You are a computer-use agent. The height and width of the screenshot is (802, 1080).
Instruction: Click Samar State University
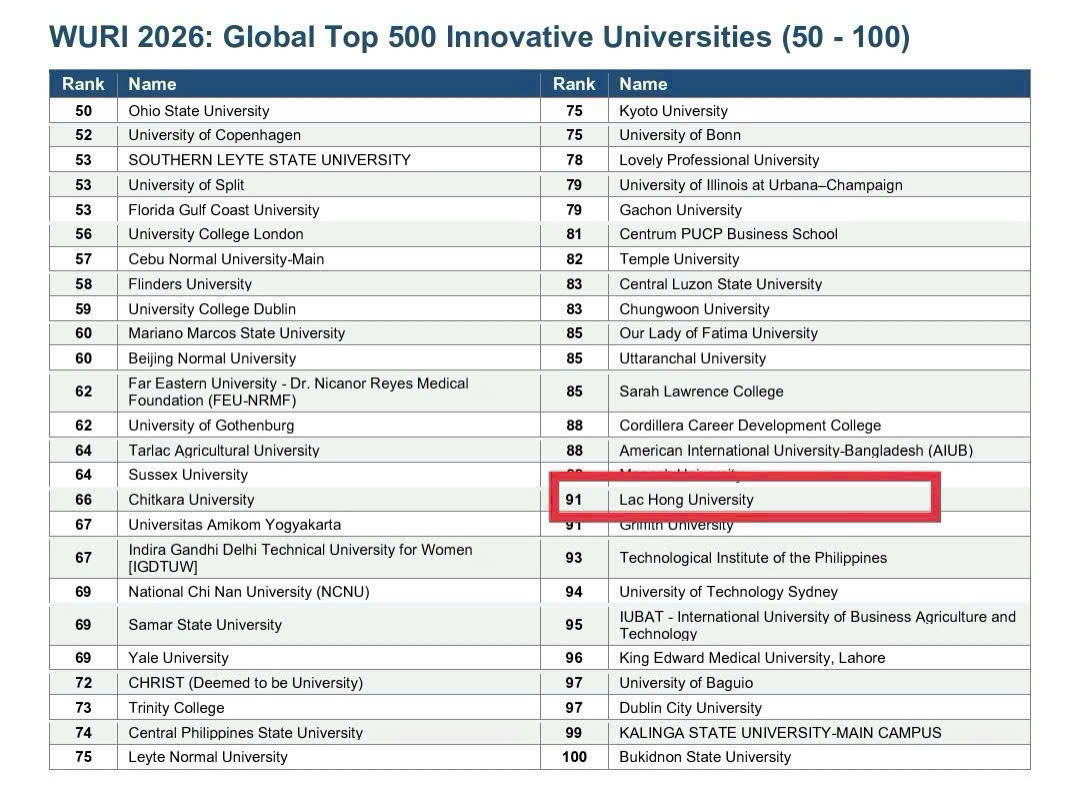(x=205, y=625)
